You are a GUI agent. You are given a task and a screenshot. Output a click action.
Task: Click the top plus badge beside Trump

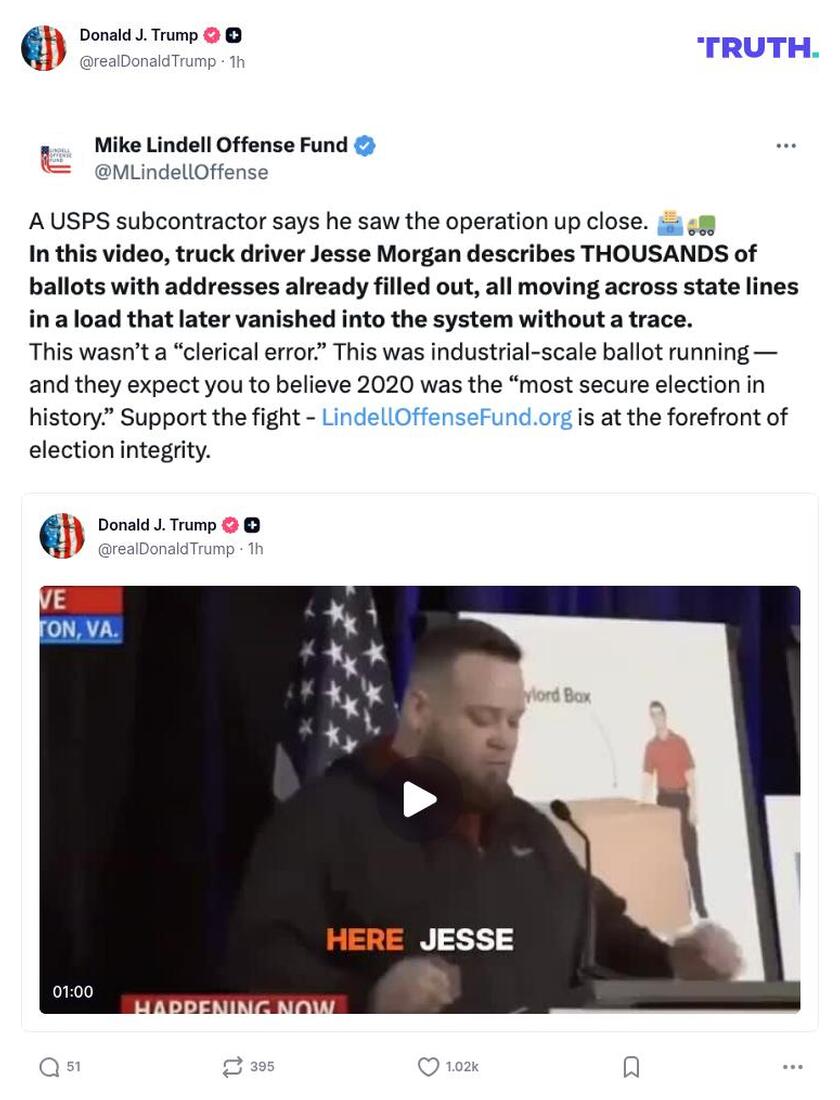pyautogui.click(x=234, y=35)
